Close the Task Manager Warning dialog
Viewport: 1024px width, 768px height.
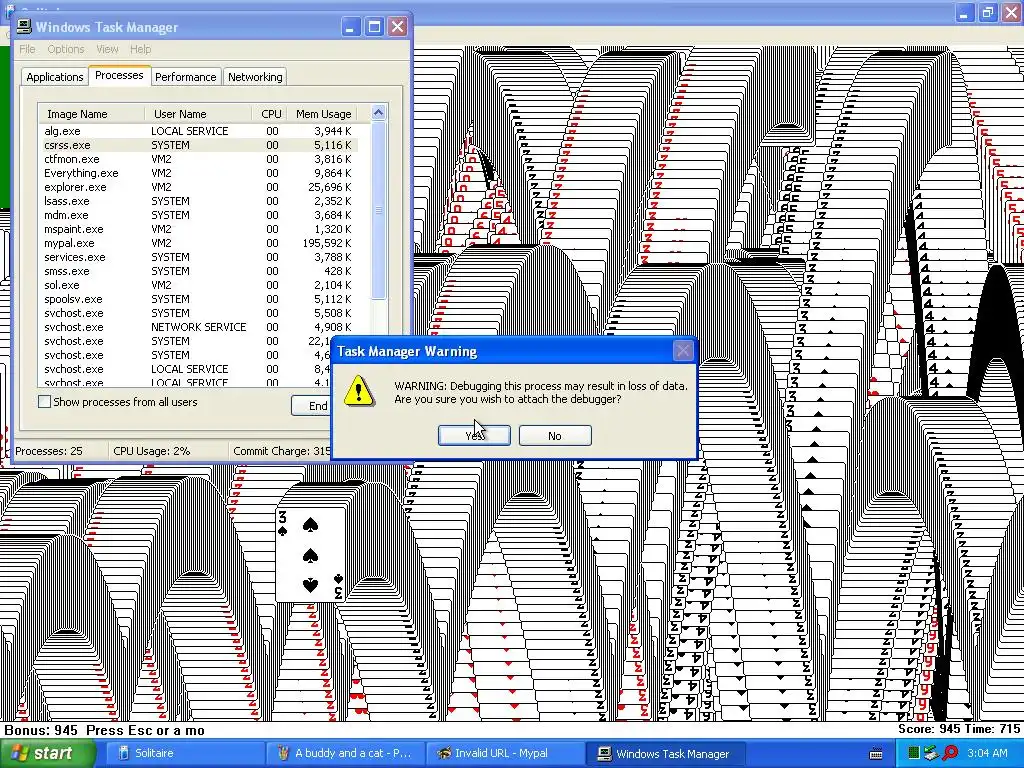pyautogui.click(x=683, y=351)
